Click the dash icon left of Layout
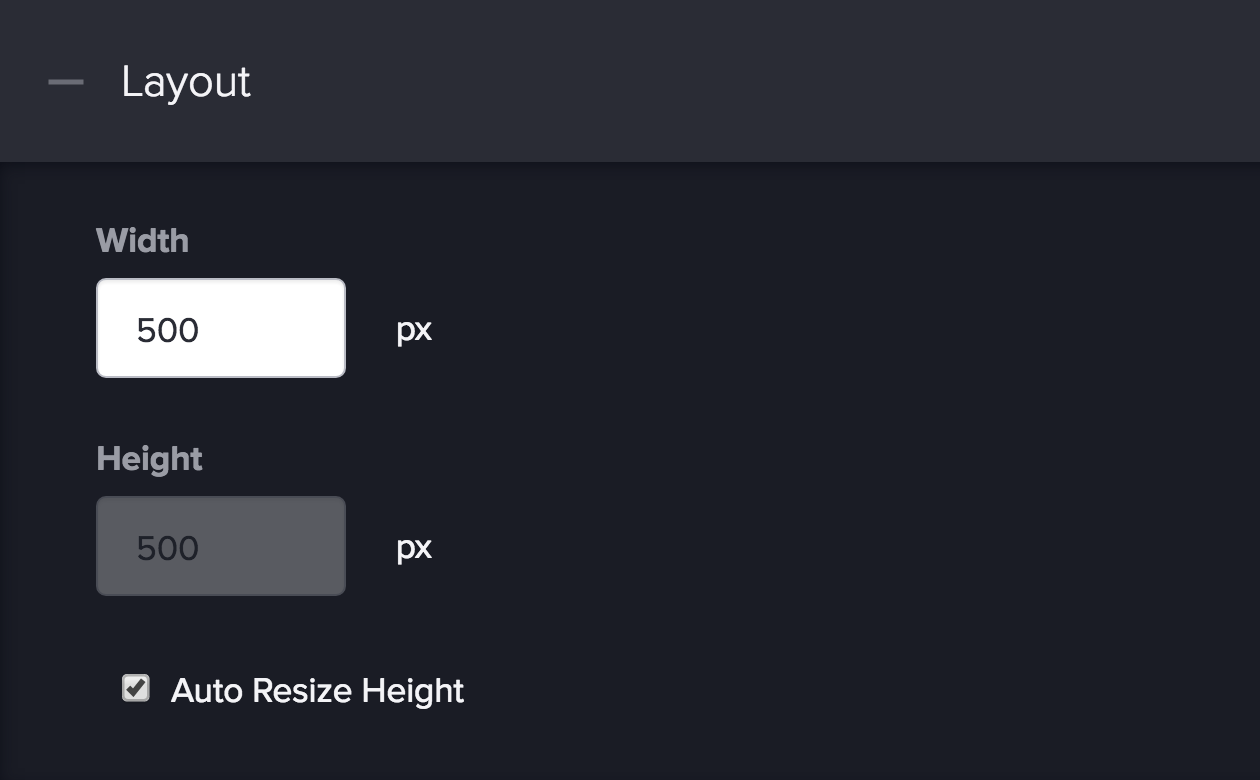The image size is (1260, 780). pyautogui.click(x=66, y=82)
